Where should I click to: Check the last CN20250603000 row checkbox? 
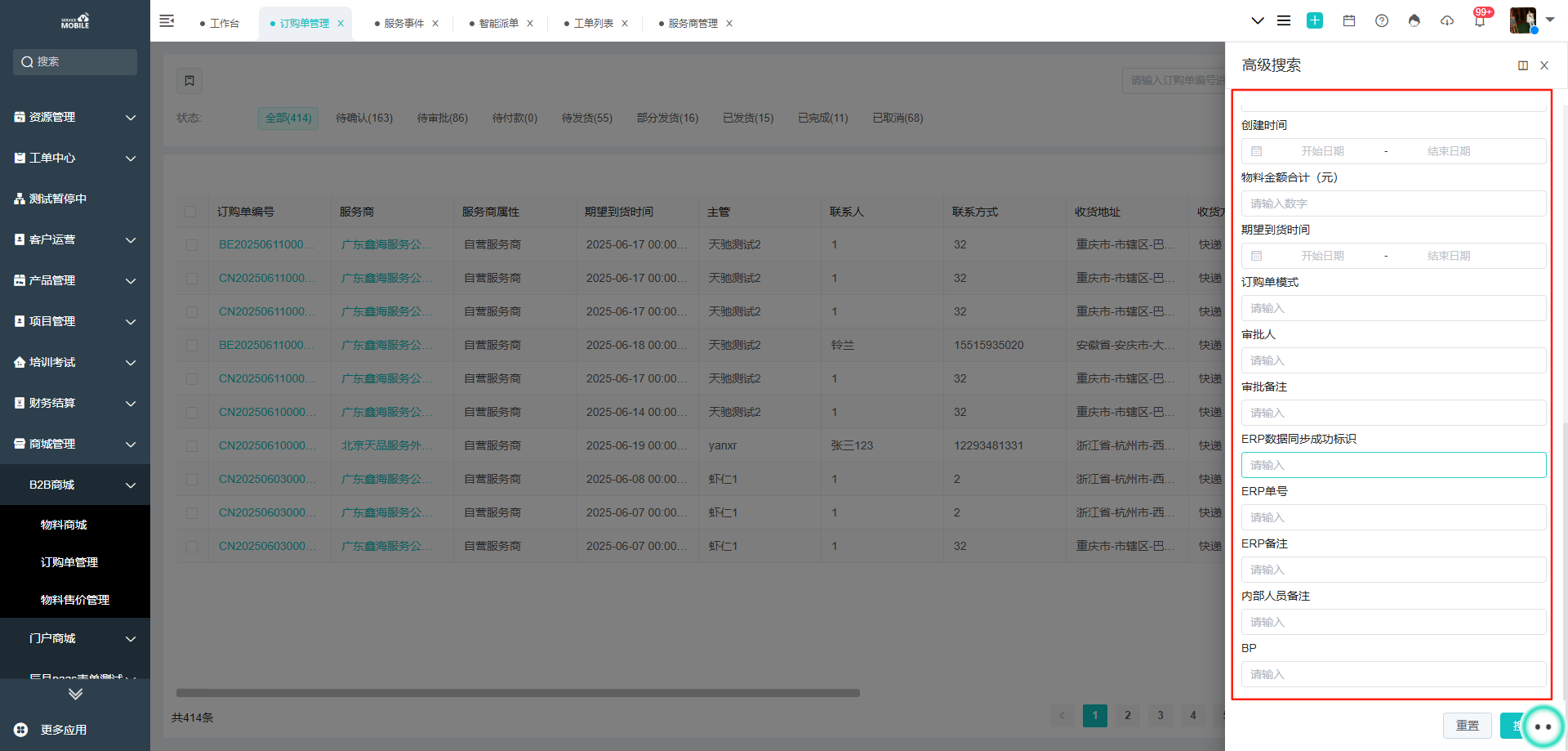click(192, 547)
